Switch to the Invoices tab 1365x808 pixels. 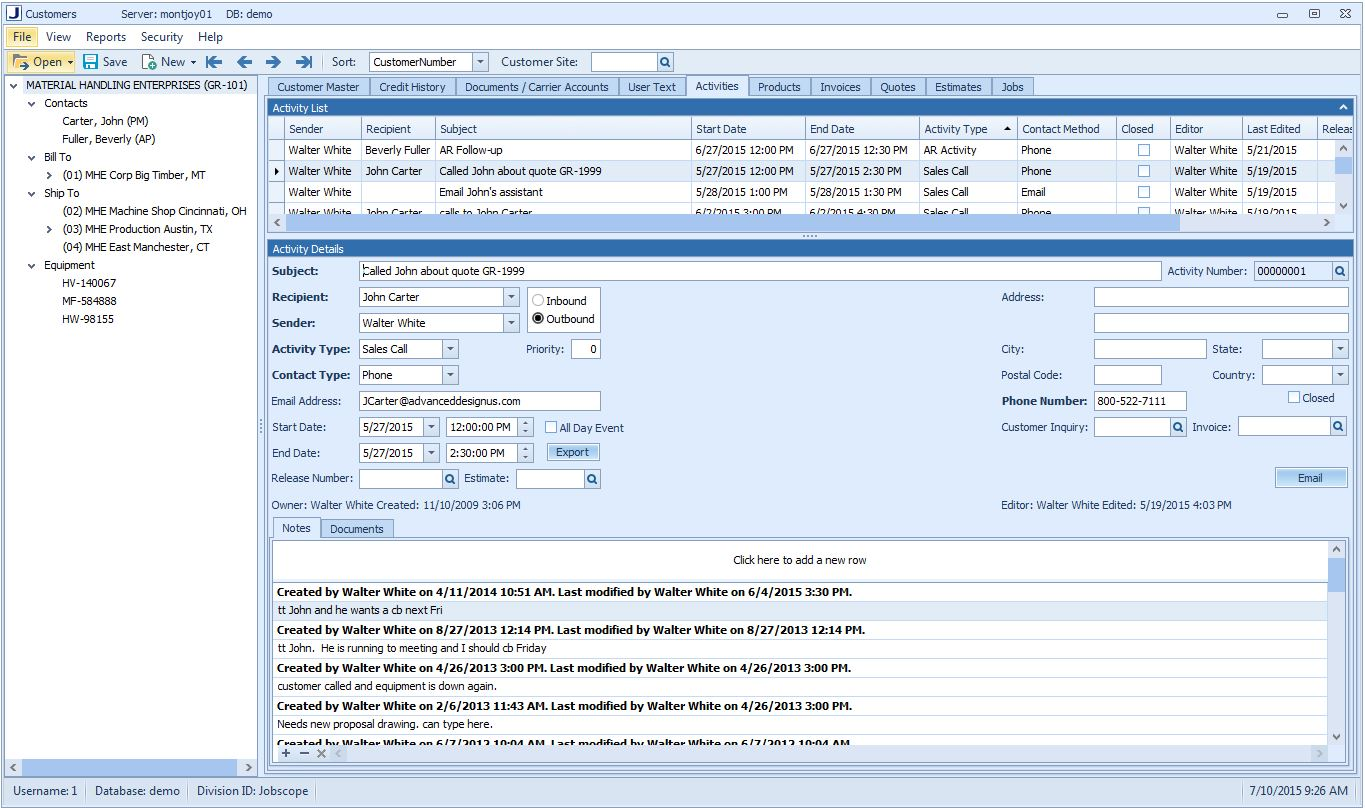[x=840, y=87]
